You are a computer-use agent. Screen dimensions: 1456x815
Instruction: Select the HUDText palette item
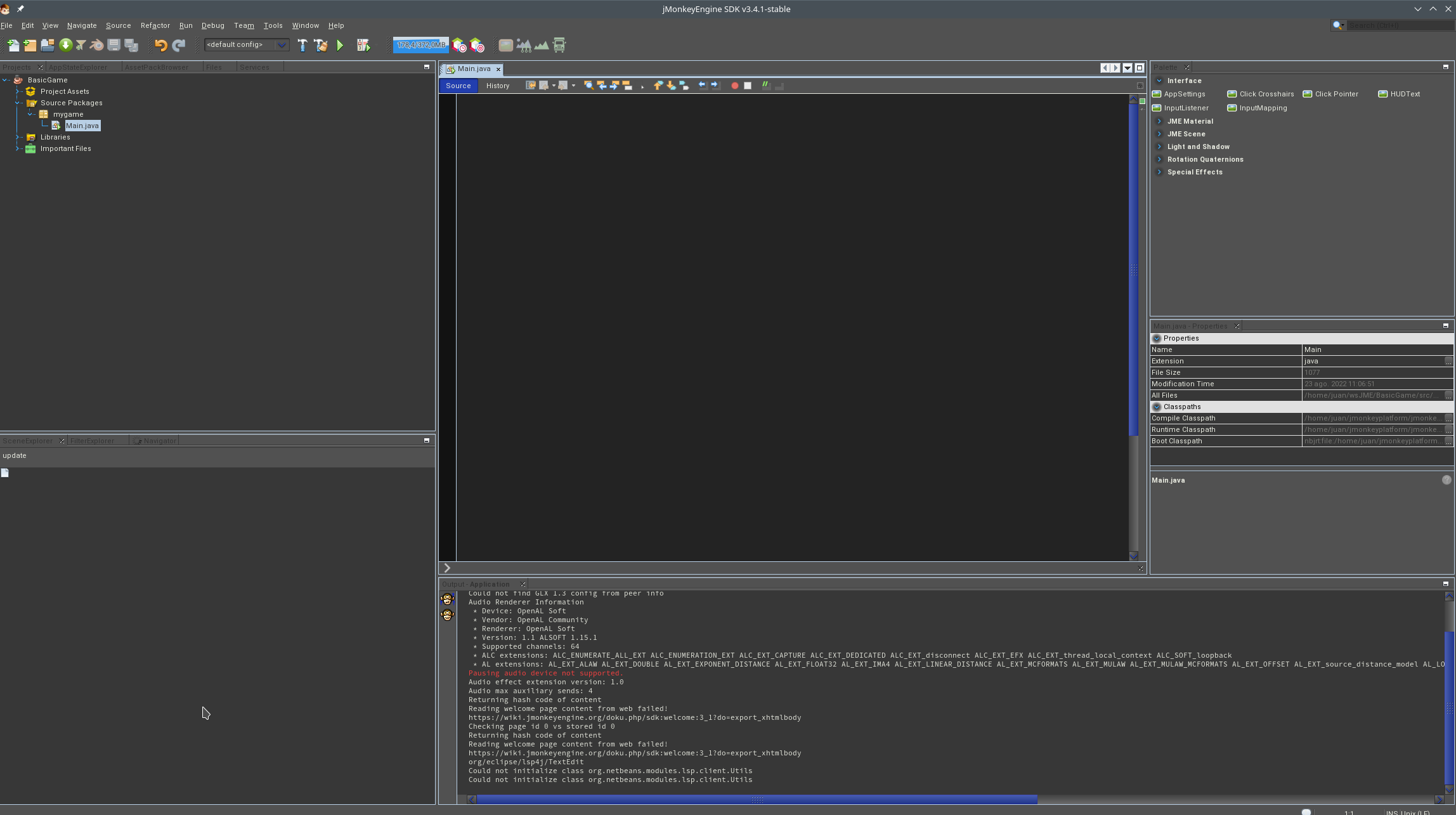click(x=1399, y=94)
